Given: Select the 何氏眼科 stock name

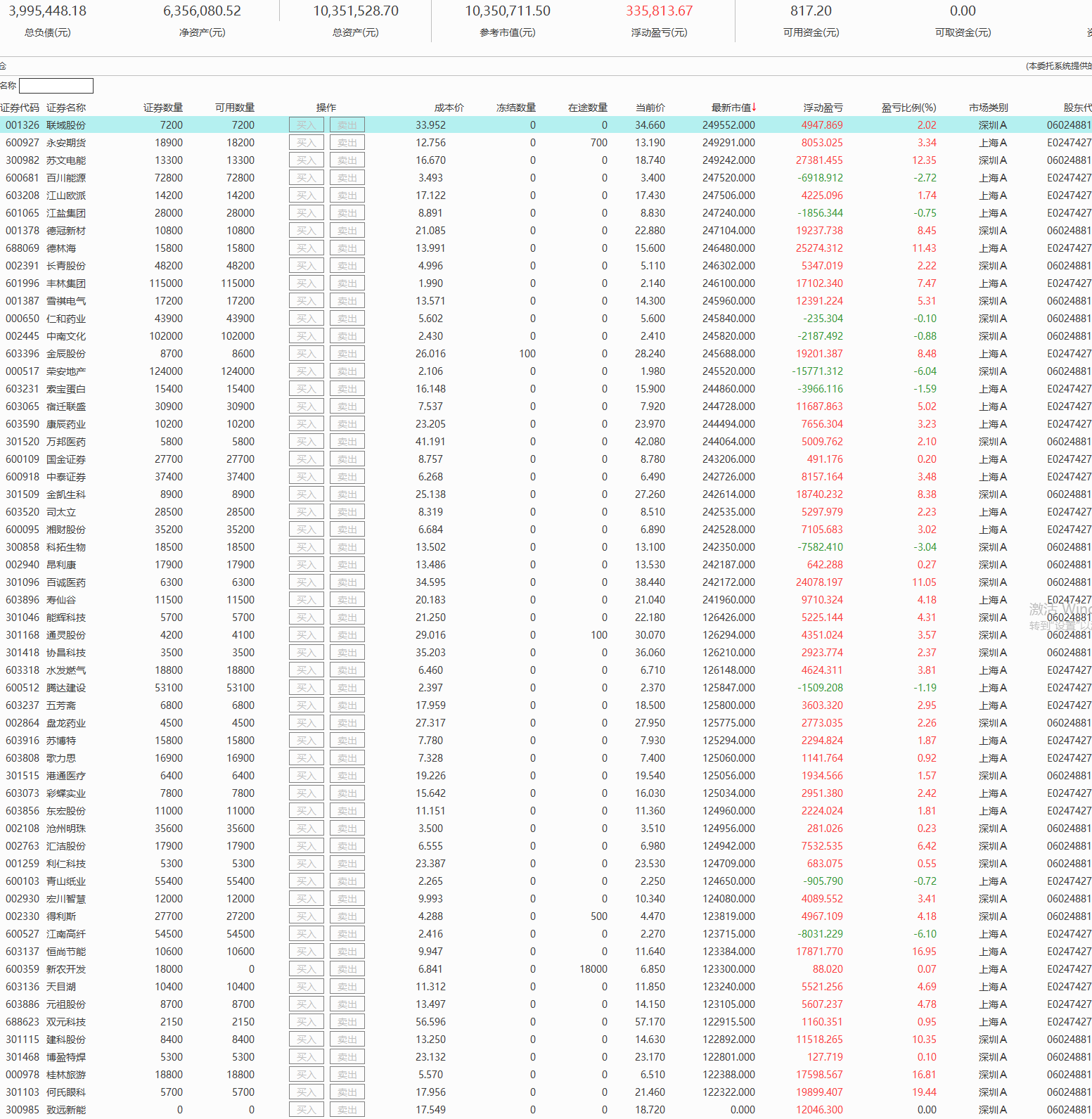Looking at the screenshot, I should pos(66,1092).
